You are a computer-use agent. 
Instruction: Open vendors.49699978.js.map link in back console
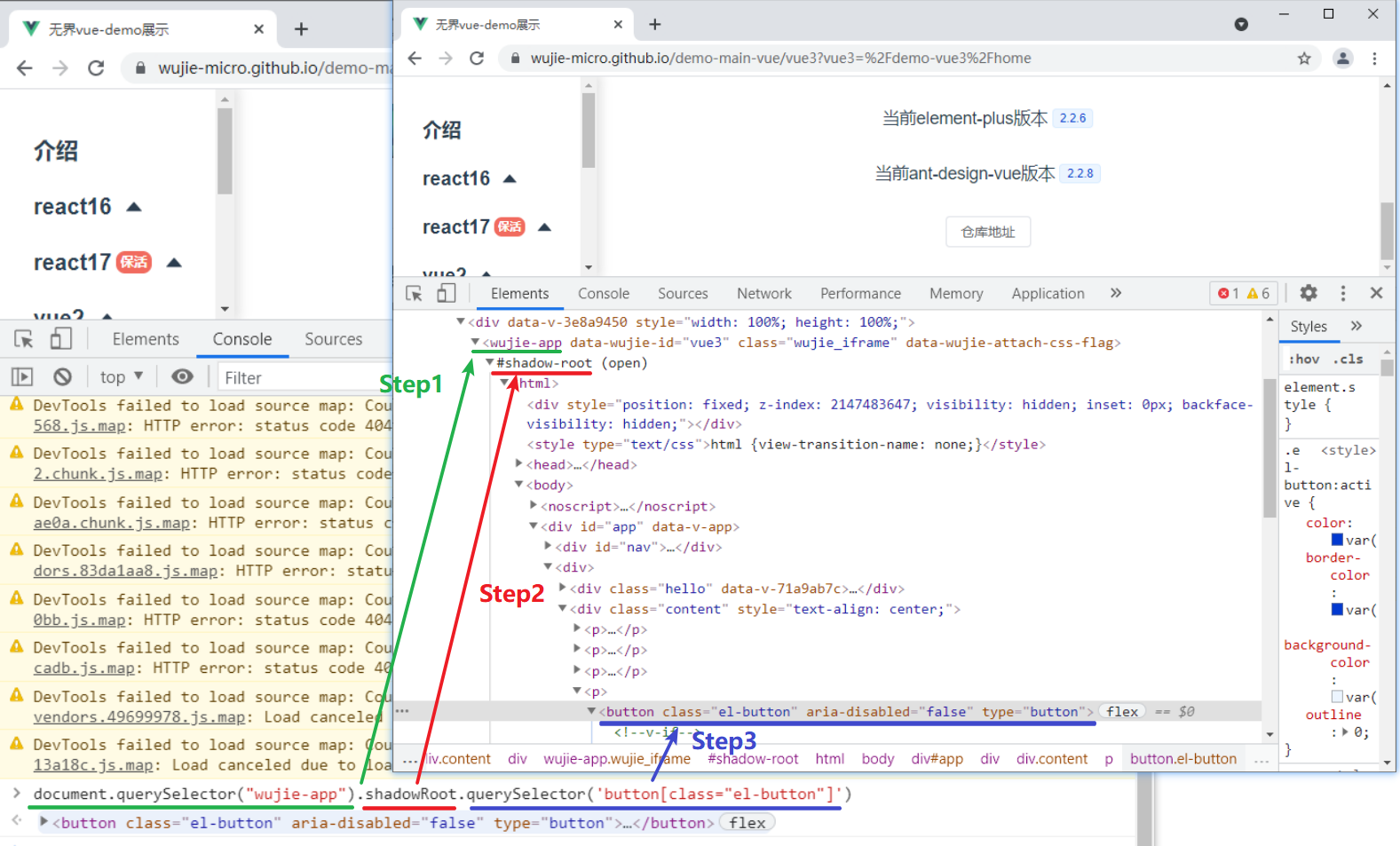(x=139, y=717)
